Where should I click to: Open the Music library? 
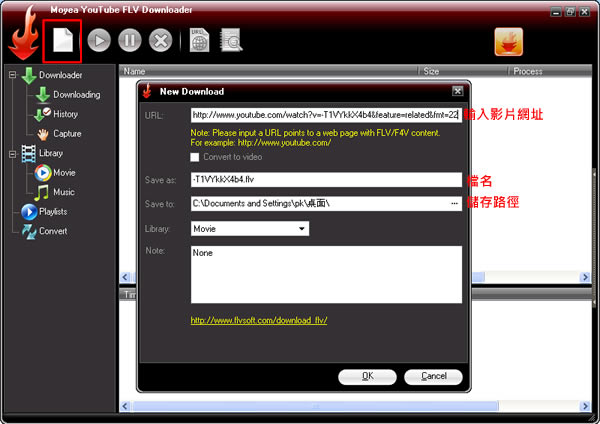tap(64, 192)
